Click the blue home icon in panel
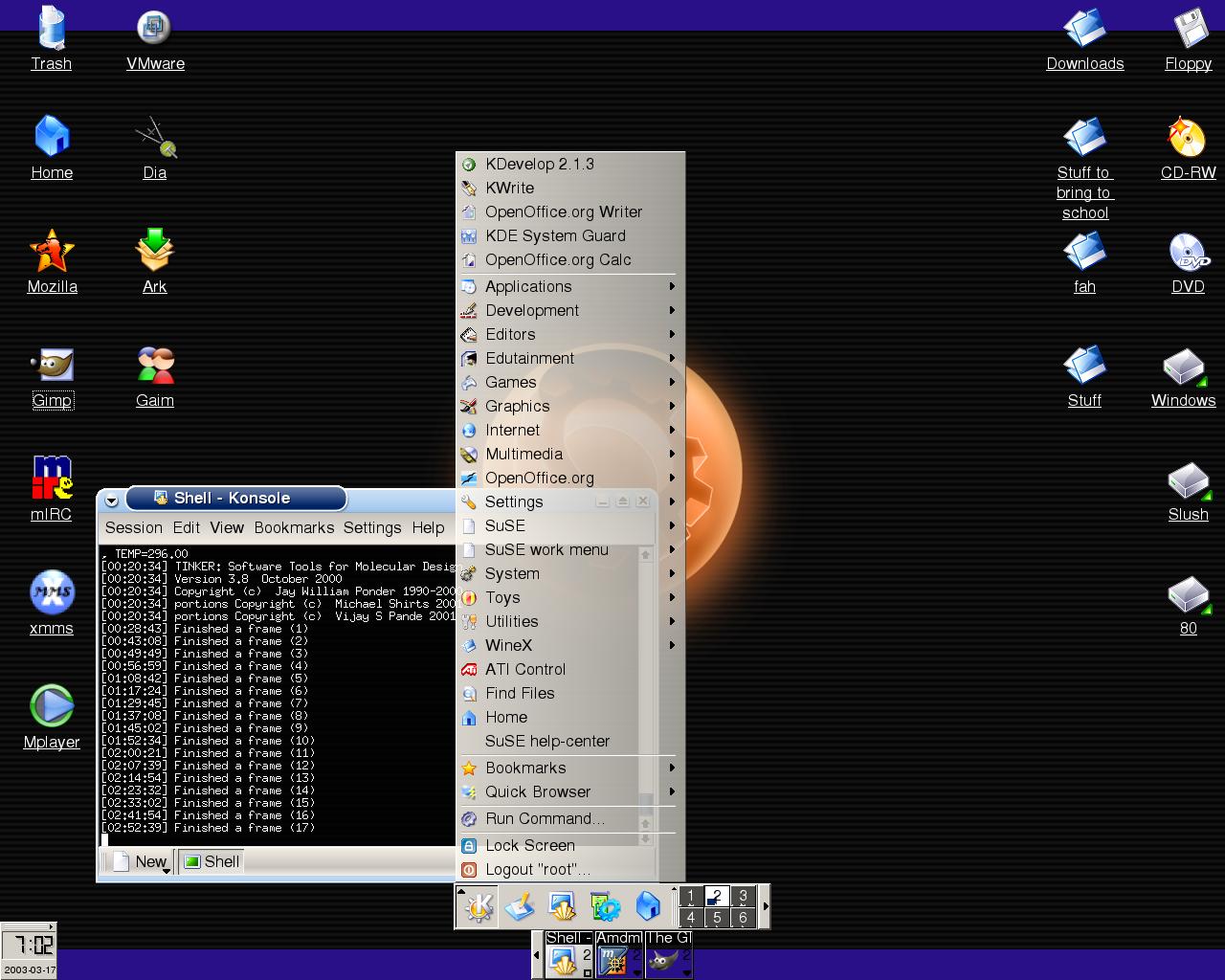Image resolution: width=1225 pixels, height=980 pixels. (x=648, y=906)
